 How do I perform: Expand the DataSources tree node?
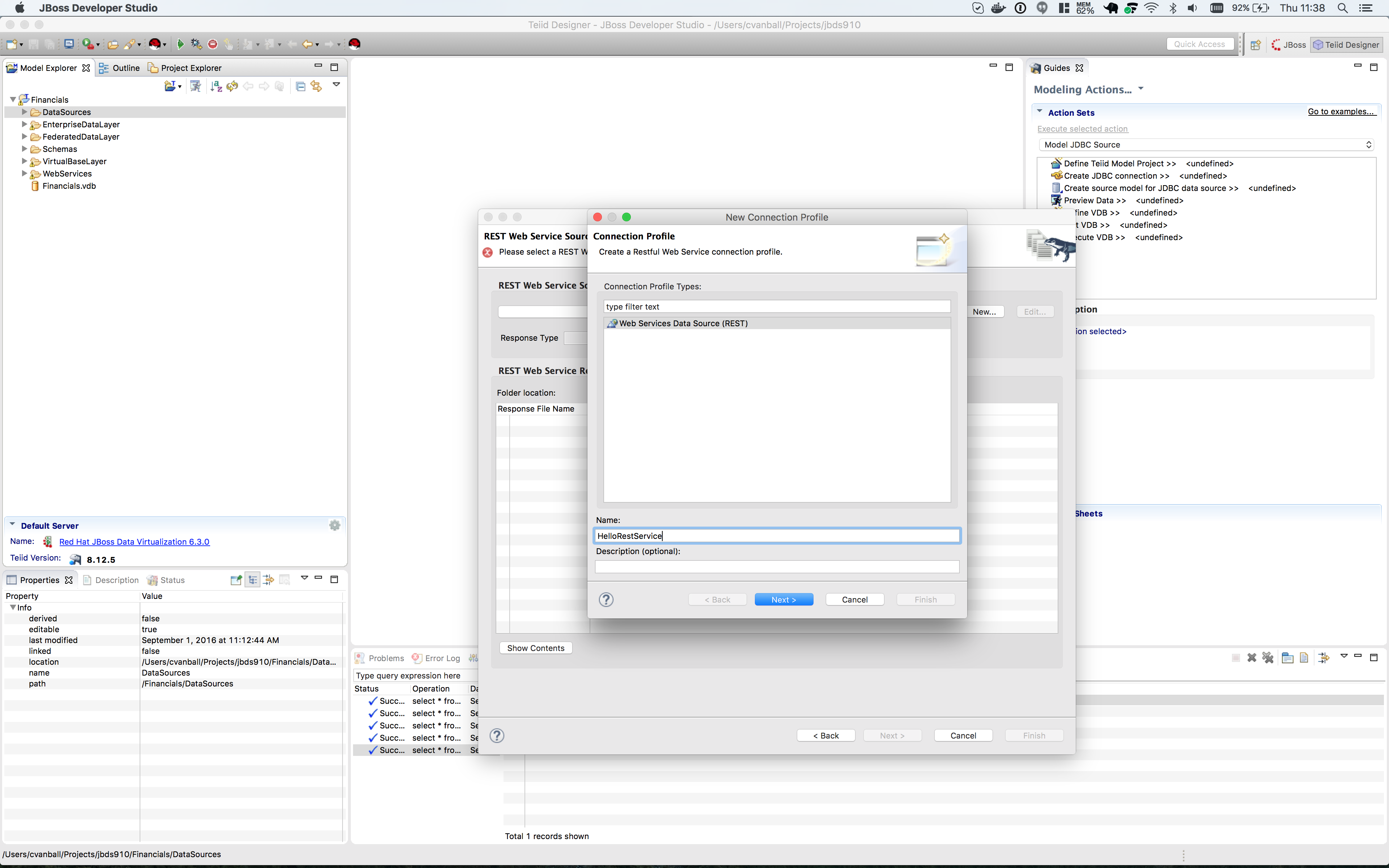click(x=24, y=112)
